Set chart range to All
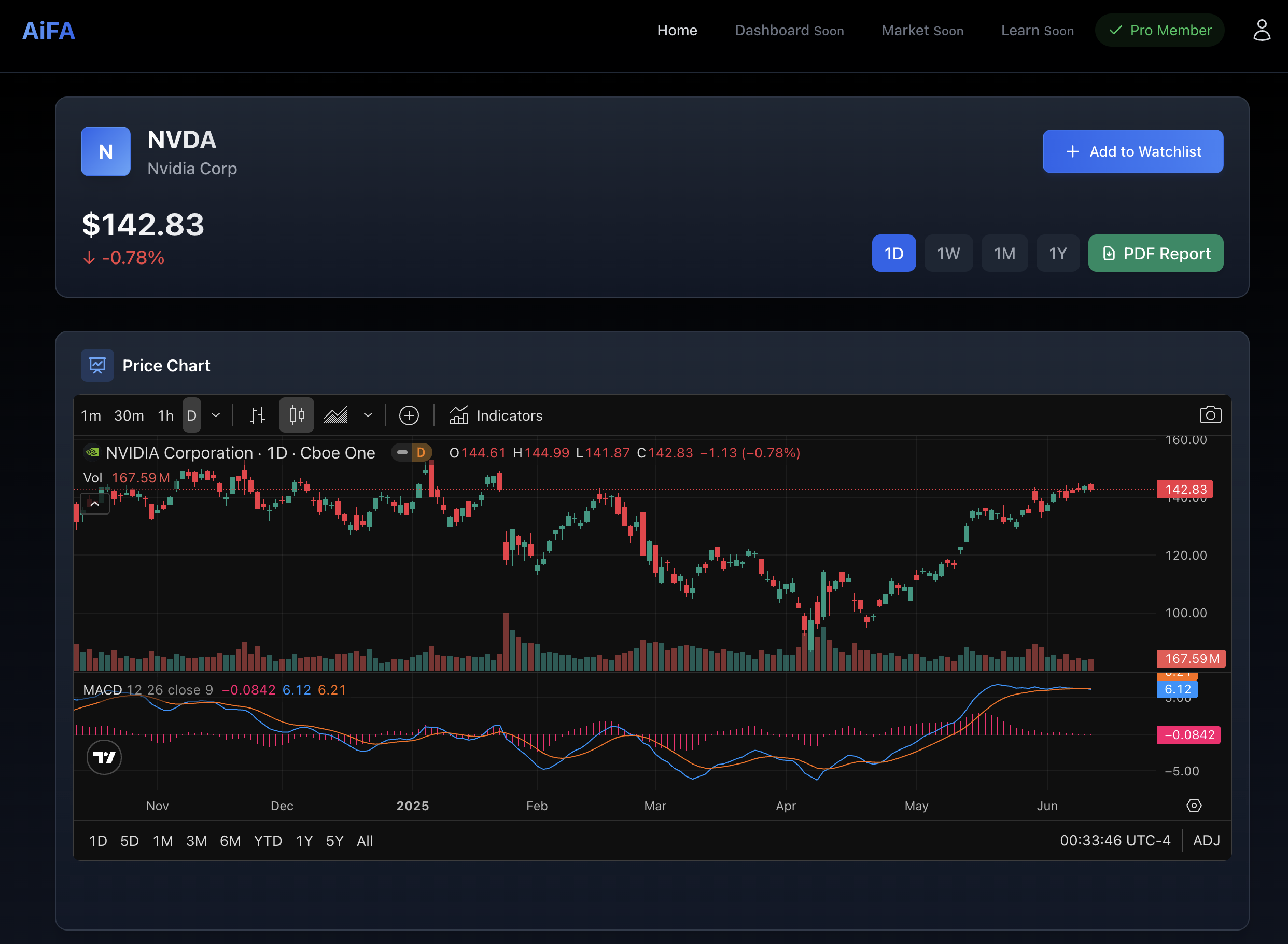Screen dimensions: 1288x944 [x=365, y=841]
